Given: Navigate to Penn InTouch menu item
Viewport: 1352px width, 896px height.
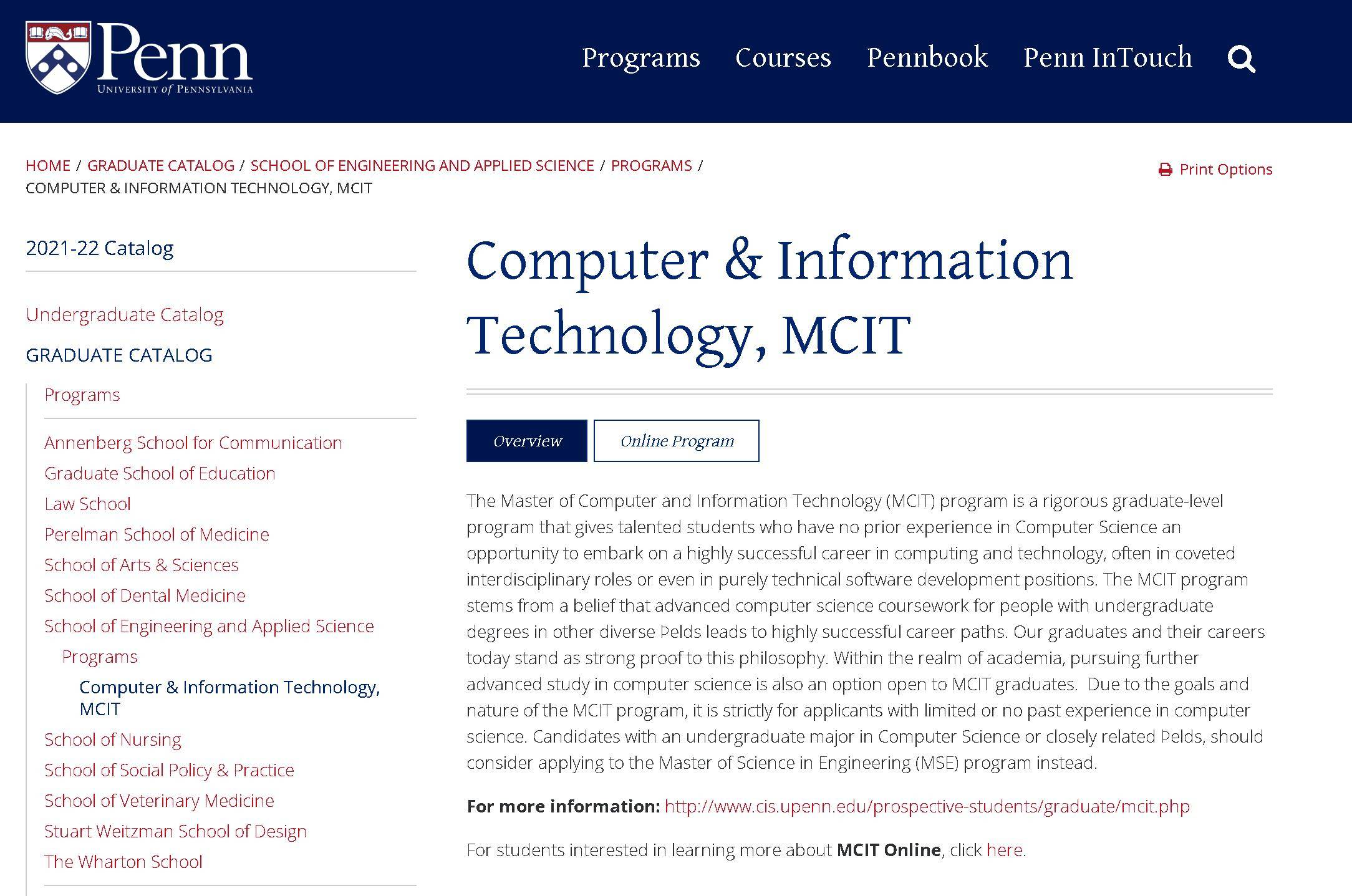Looking at the screenshot, I should 1107,57.
